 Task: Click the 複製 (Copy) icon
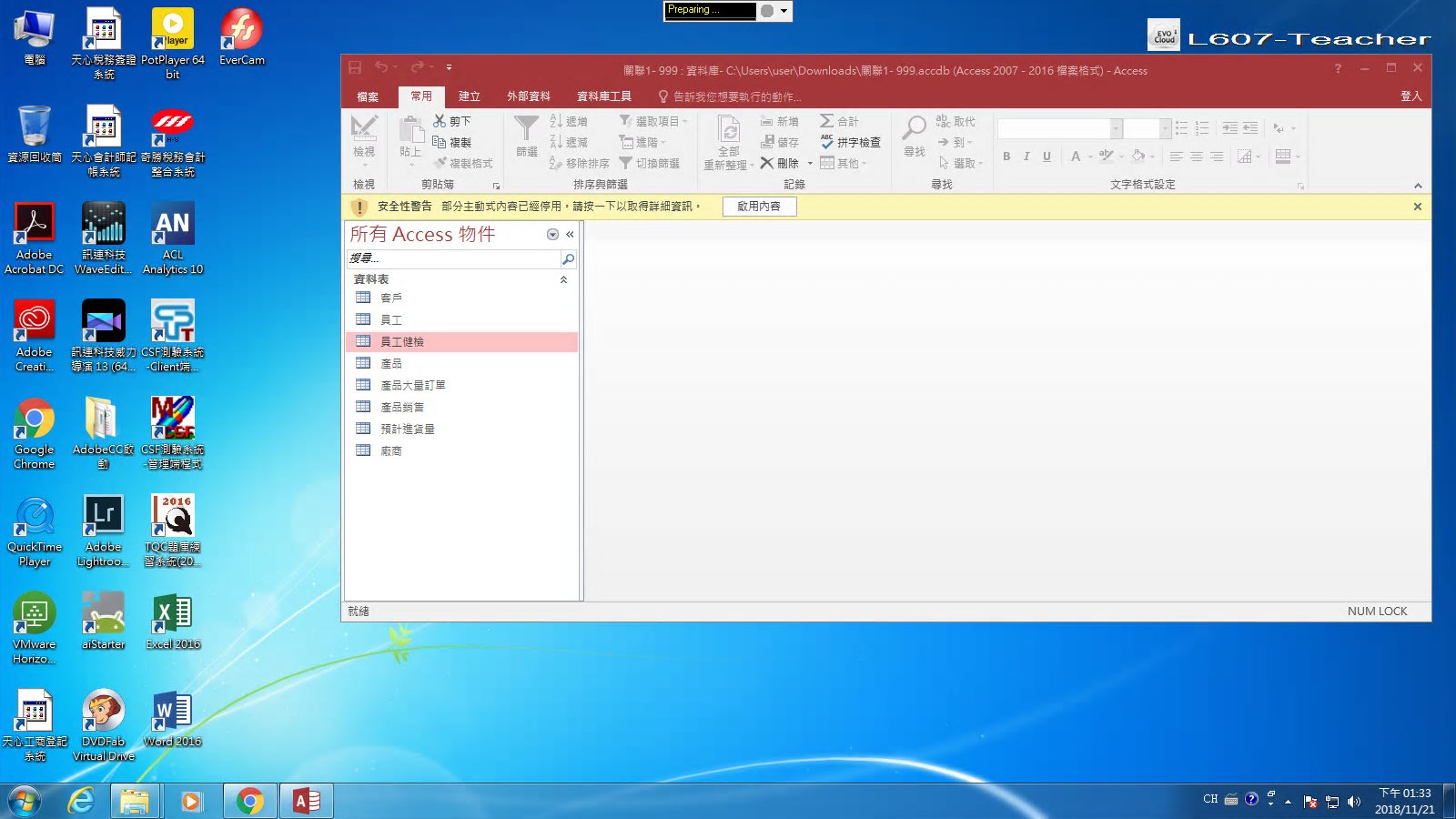pos(440,142)
